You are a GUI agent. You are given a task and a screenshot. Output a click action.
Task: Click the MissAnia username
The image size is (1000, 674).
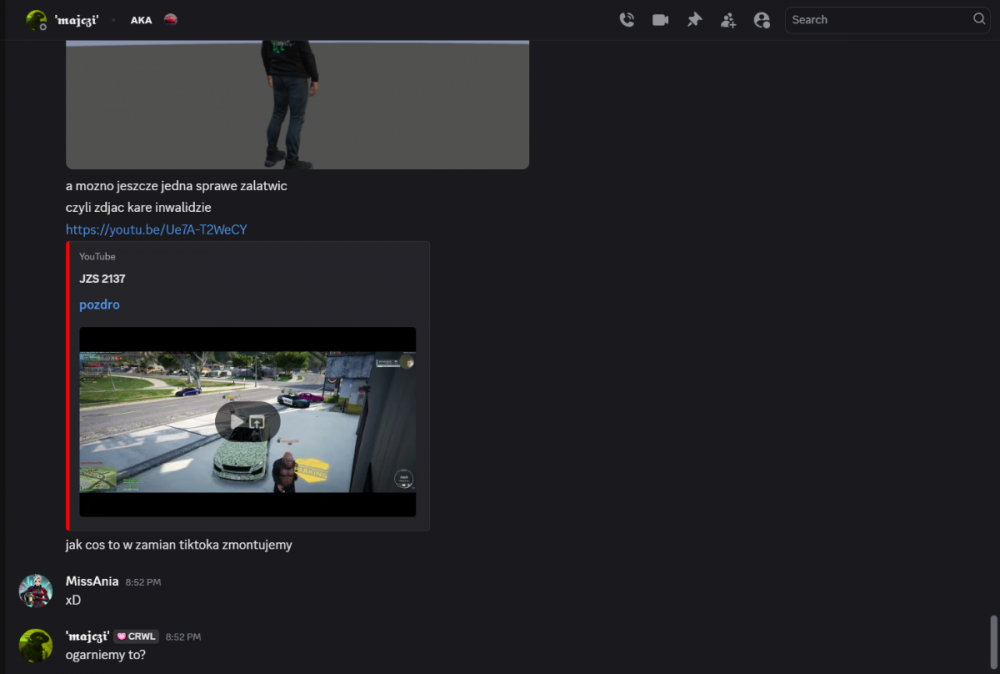point(92,582)
